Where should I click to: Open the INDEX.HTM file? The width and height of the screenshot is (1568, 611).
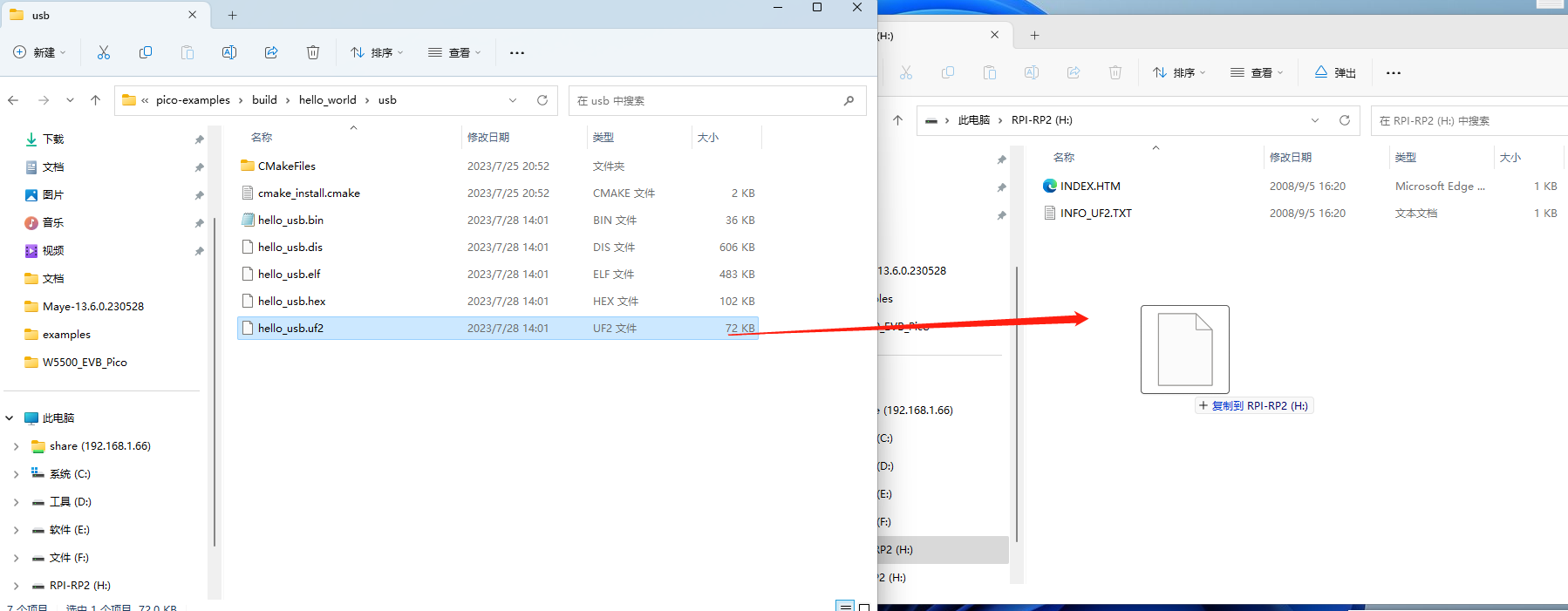pos(1090,187)
